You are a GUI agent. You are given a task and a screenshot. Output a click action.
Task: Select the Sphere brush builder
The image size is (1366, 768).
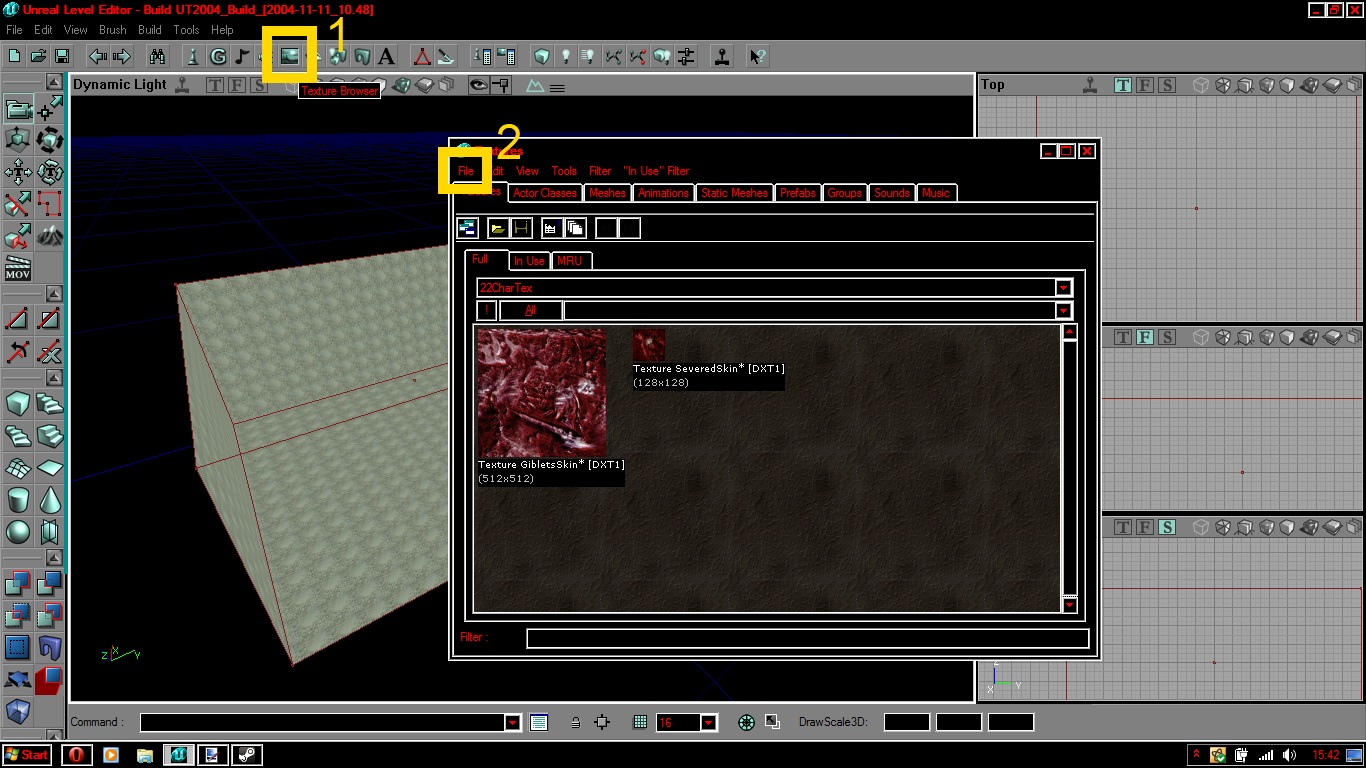tap(18, 532)
